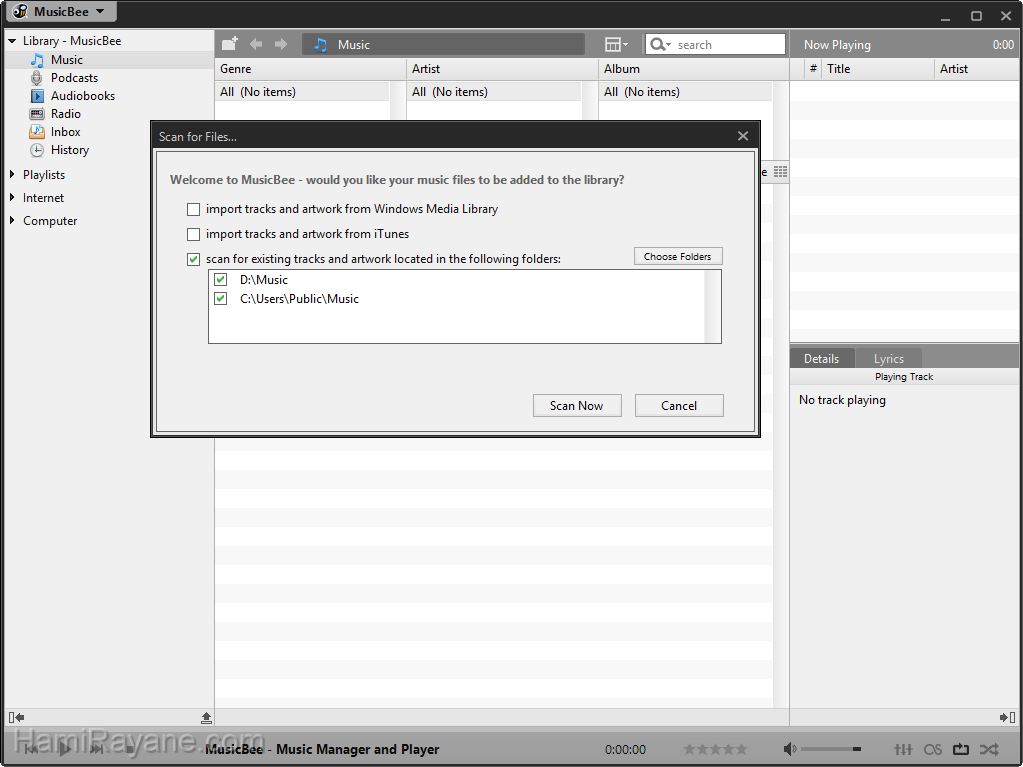Image resolution: width=1023 pixels, height=767 pixels.
Task: Expand the Internet node
Action: pyautogui.click(x=12, y=197)
